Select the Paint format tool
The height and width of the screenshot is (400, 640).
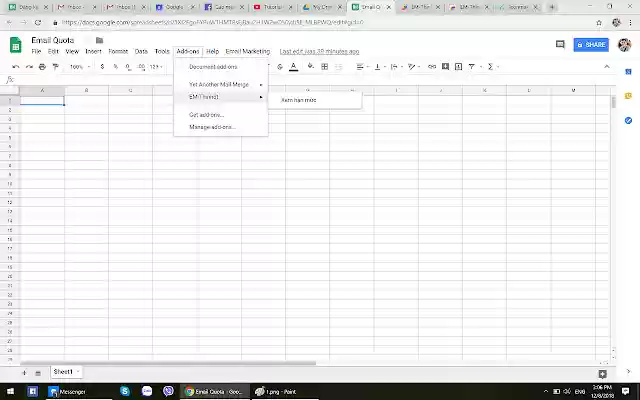(x=56, y=67)
